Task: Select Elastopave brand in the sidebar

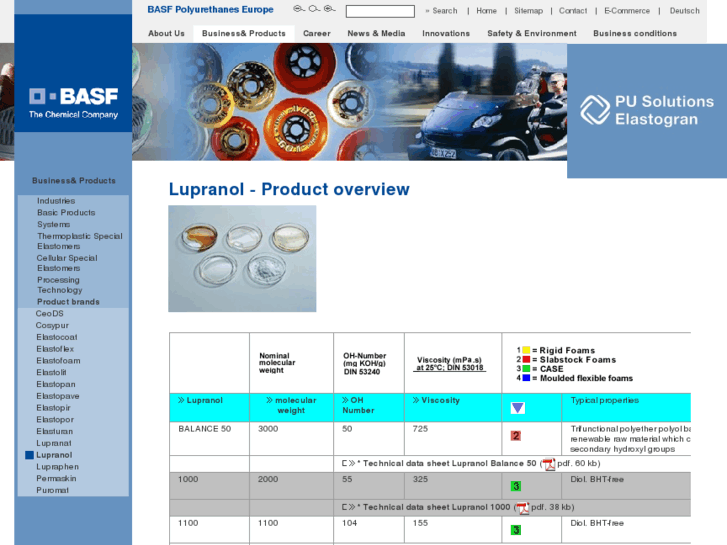Action: [58, 396]
